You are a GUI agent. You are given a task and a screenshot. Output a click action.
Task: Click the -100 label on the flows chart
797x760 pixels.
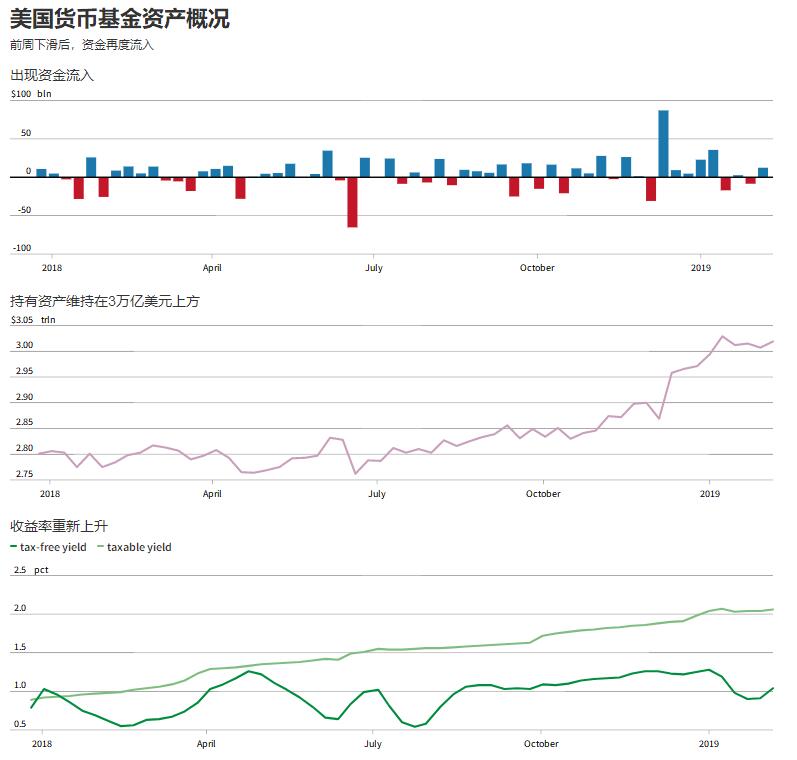coord(22,248)
